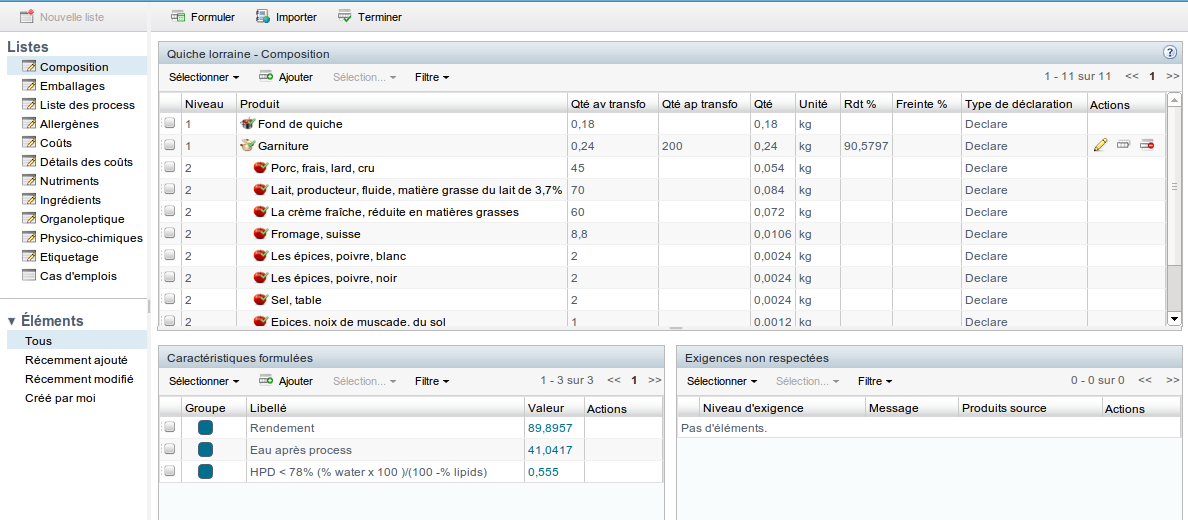Click the Nouvelle liste icon

[x=27, y=16]
